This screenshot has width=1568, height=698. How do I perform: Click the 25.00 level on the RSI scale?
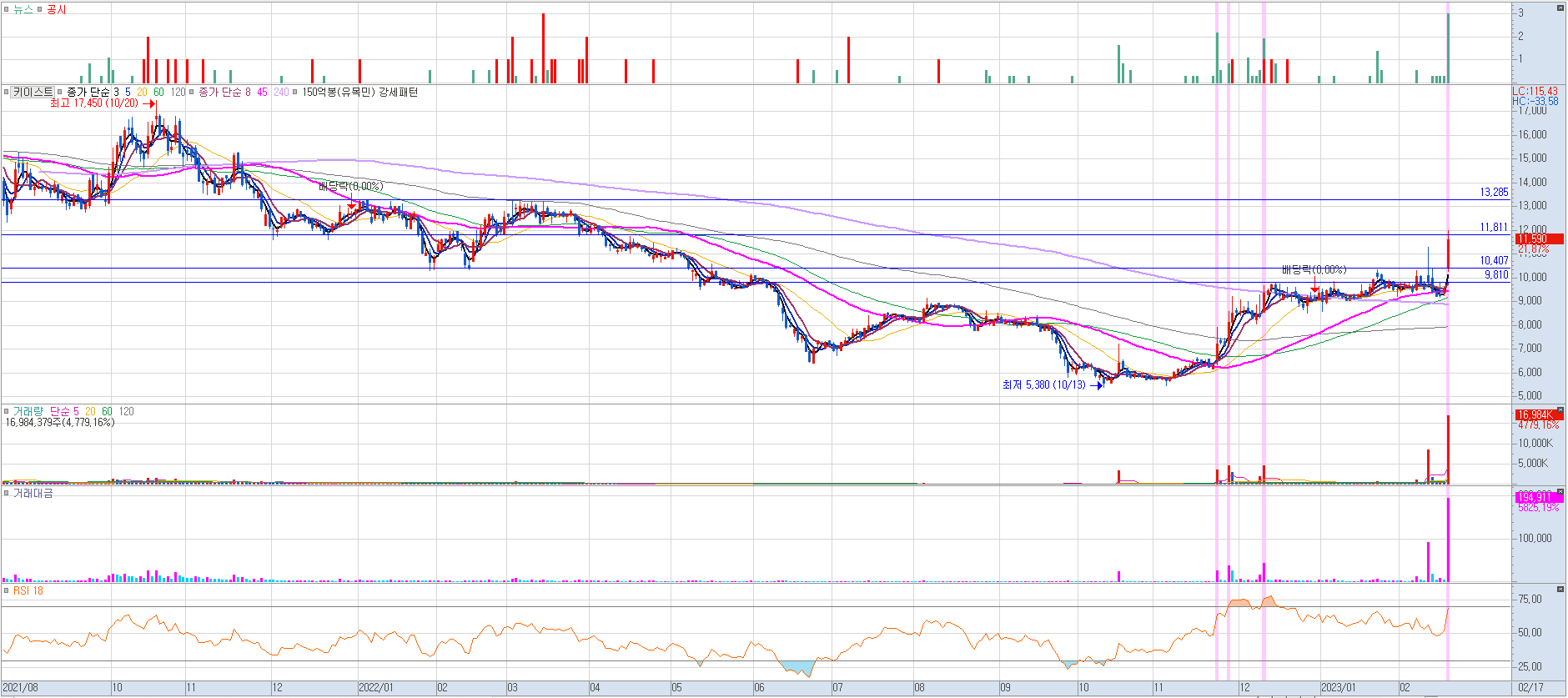tap(1530, 666)
